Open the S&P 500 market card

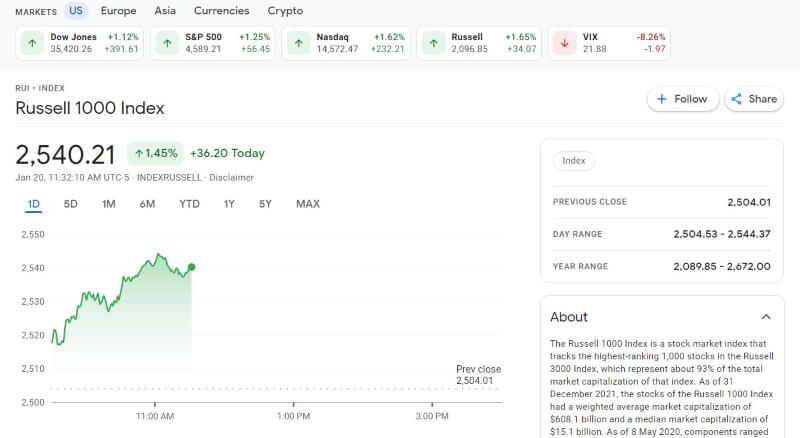(213, 43)
